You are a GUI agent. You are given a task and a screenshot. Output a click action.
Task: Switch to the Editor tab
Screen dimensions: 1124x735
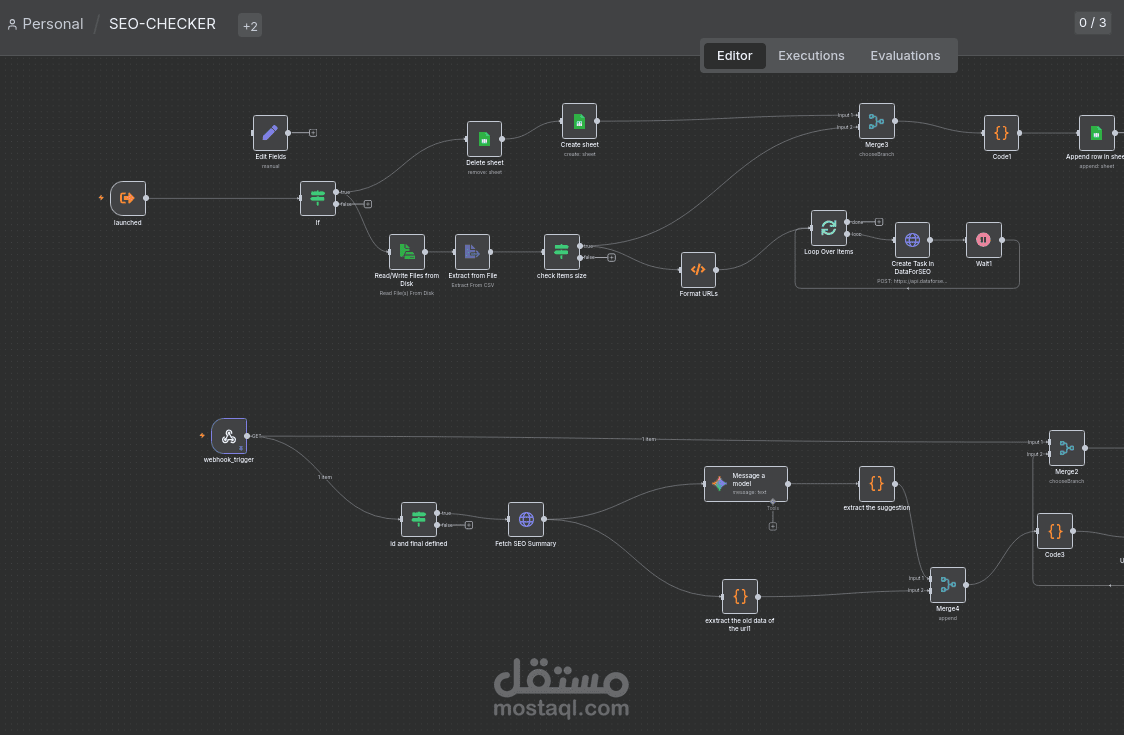tap(734, 56)
